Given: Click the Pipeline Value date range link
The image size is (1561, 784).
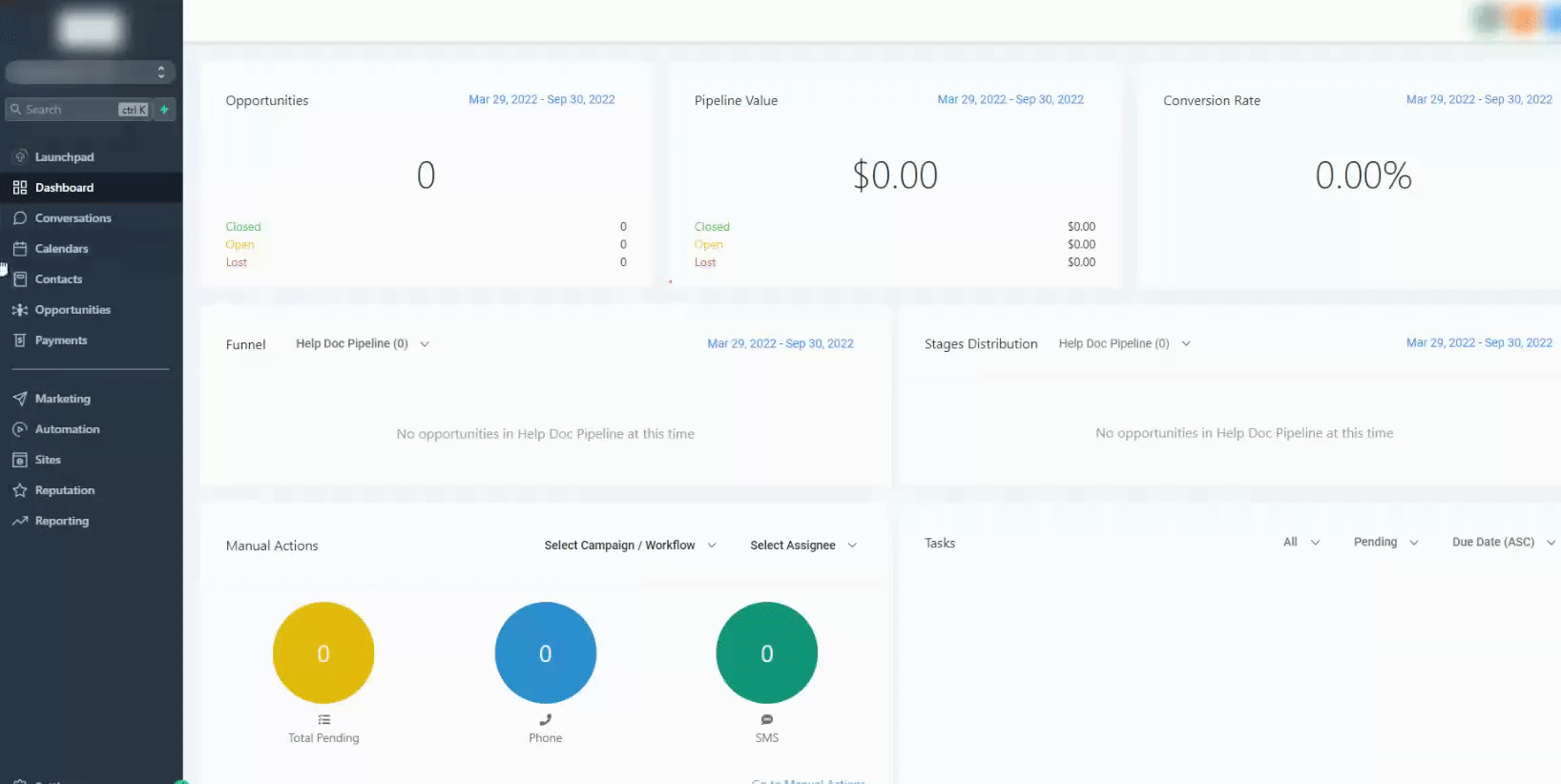Looking at the screenshot, I should pyautogui.click(x=1010, y=99).
